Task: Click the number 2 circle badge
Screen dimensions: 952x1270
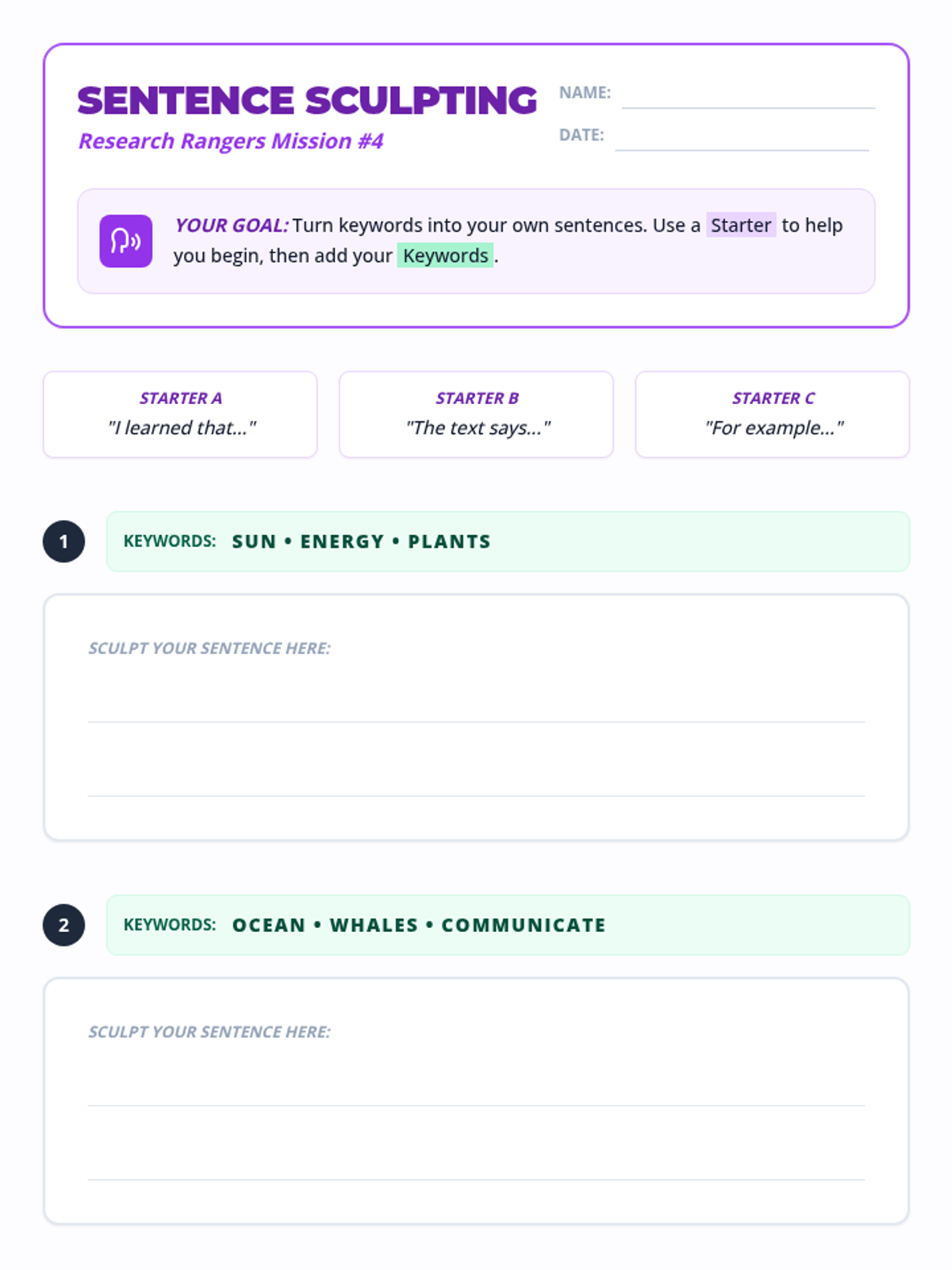Action: [64, 926]
